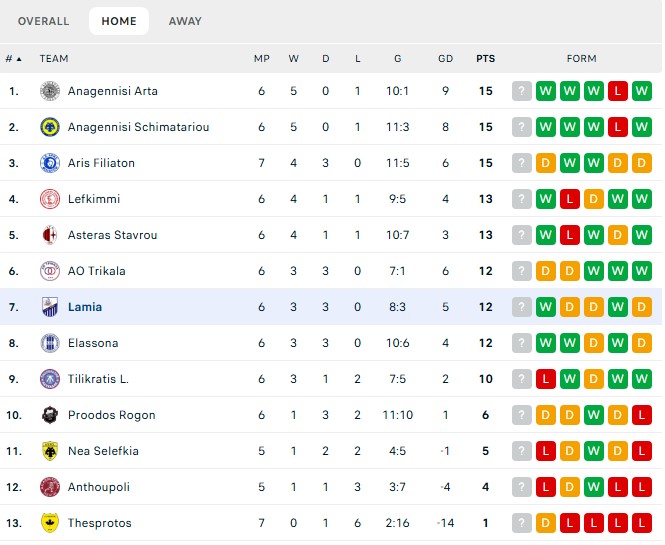The image size is (665, 545).
Task: Switch to the Away standings tab
Action: point(185,21)
